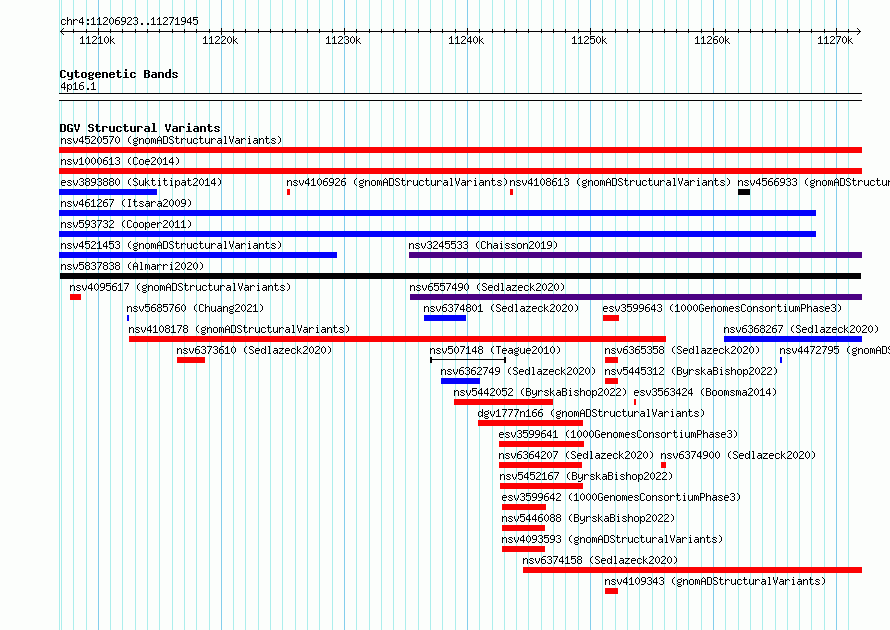The width and height of the screenshot is (890, 630).
Task: Click nsv6374801 (Sedlazeck2020) label
Action: (x=501, y=308)
